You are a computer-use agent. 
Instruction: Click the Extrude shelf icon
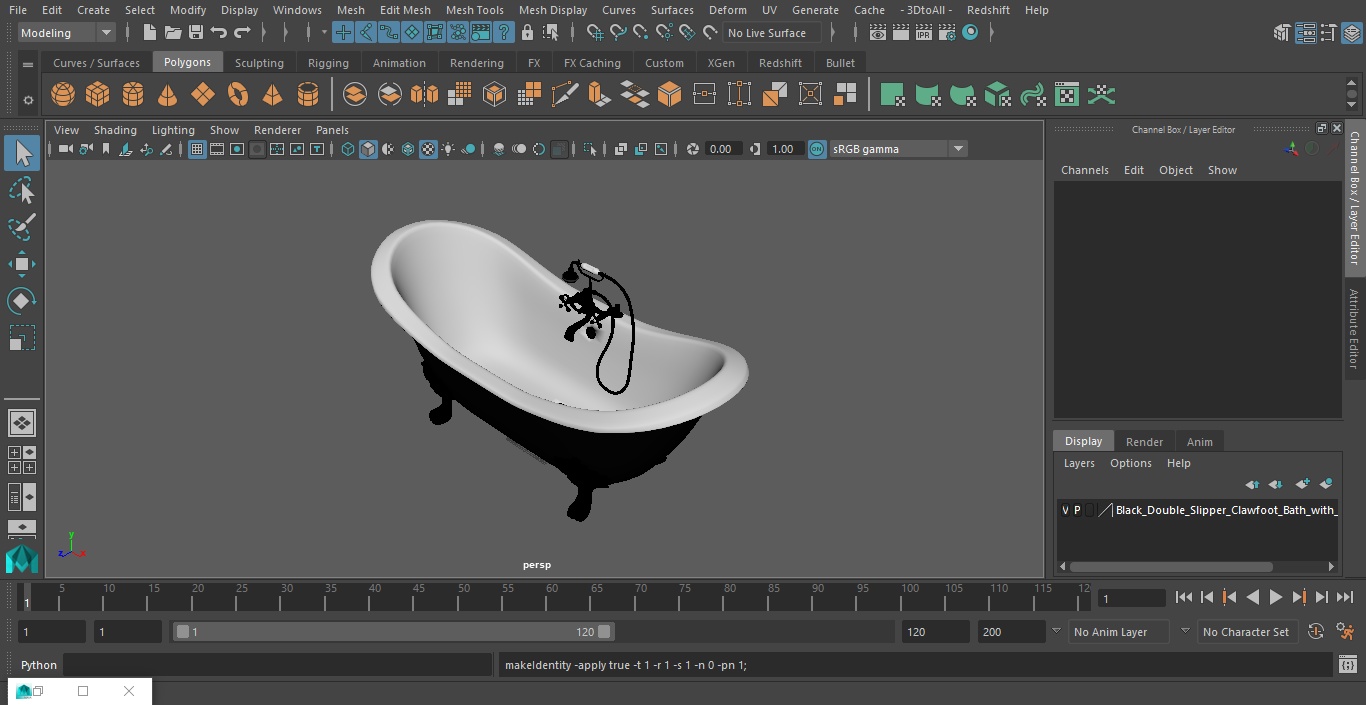tap(599, 95)
